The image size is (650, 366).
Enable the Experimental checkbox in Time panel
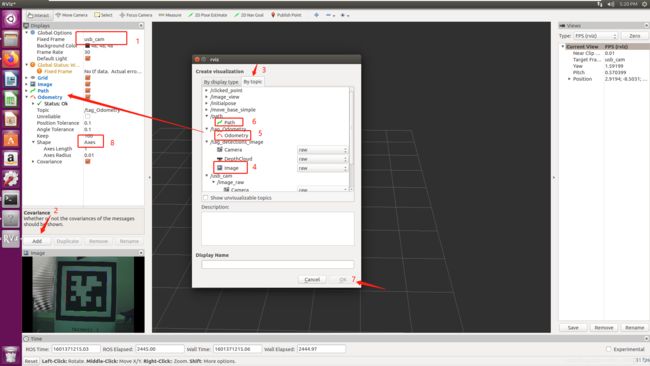click(609, 349)
